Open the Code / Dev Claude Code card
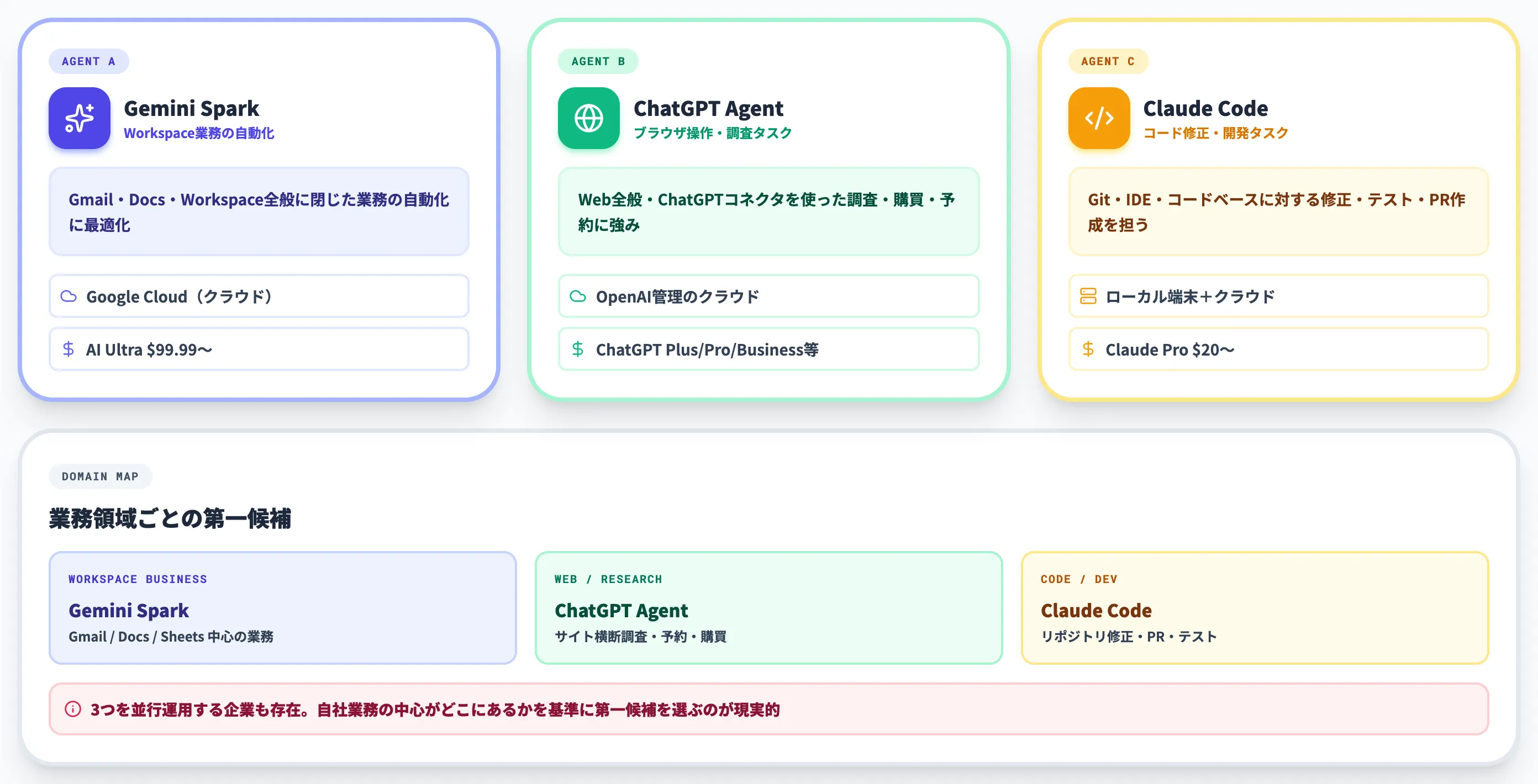 (x=1255, y=608)
